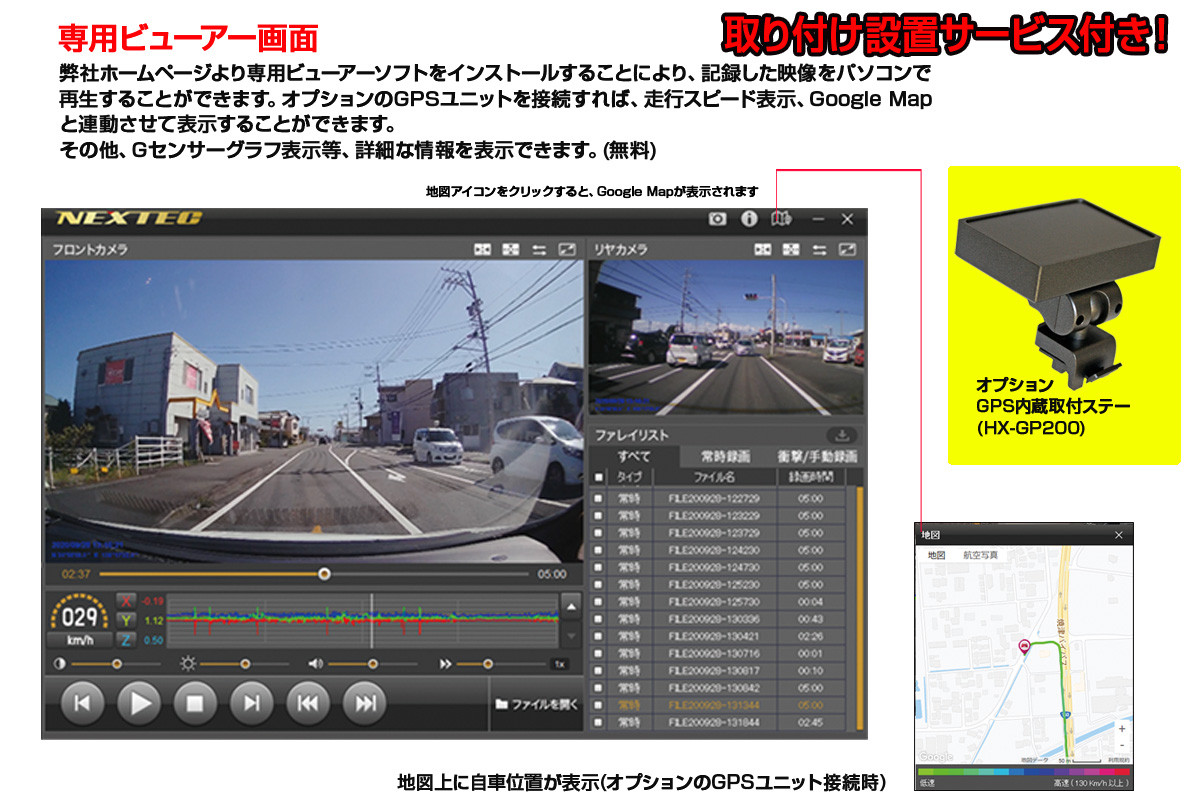Viewport: 1200px width, 800px height.
Task: Click the camera snapshot icon in title bar
Action: (717, 219)
